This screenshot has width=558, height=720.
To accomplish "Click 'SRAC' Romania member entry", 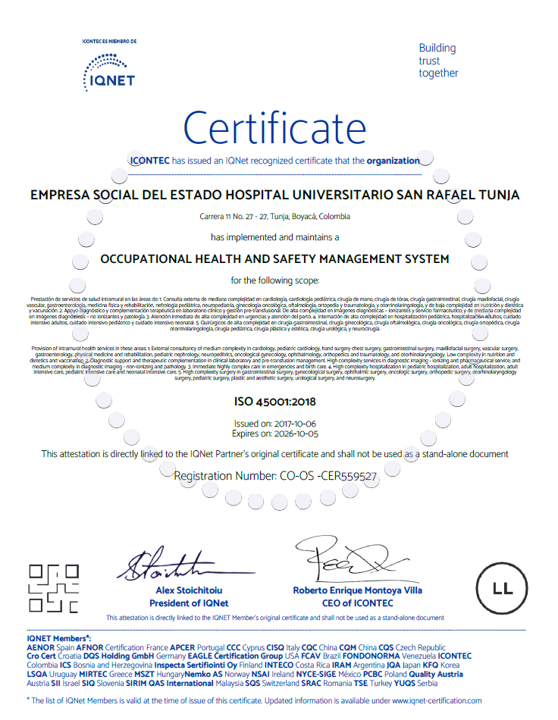I will pyautogui.click(x=327, y=683).
